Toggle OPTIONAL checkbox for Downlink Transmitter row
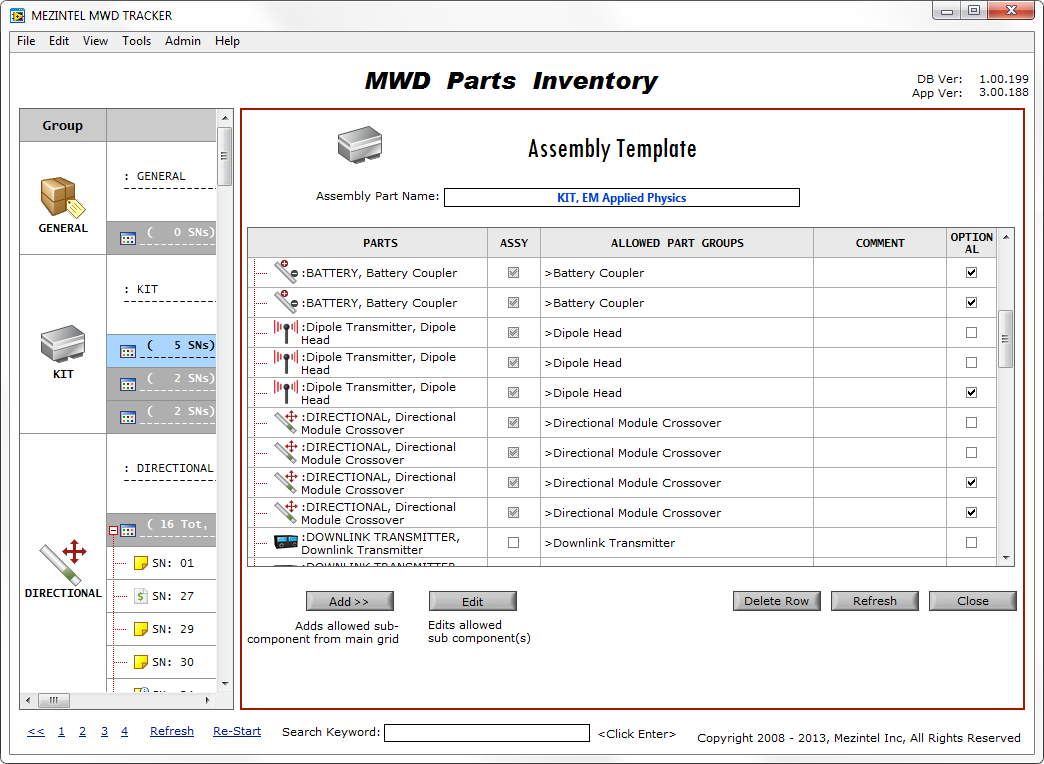The width and height of the screenshot is (1044, 764). coord(971,542)
